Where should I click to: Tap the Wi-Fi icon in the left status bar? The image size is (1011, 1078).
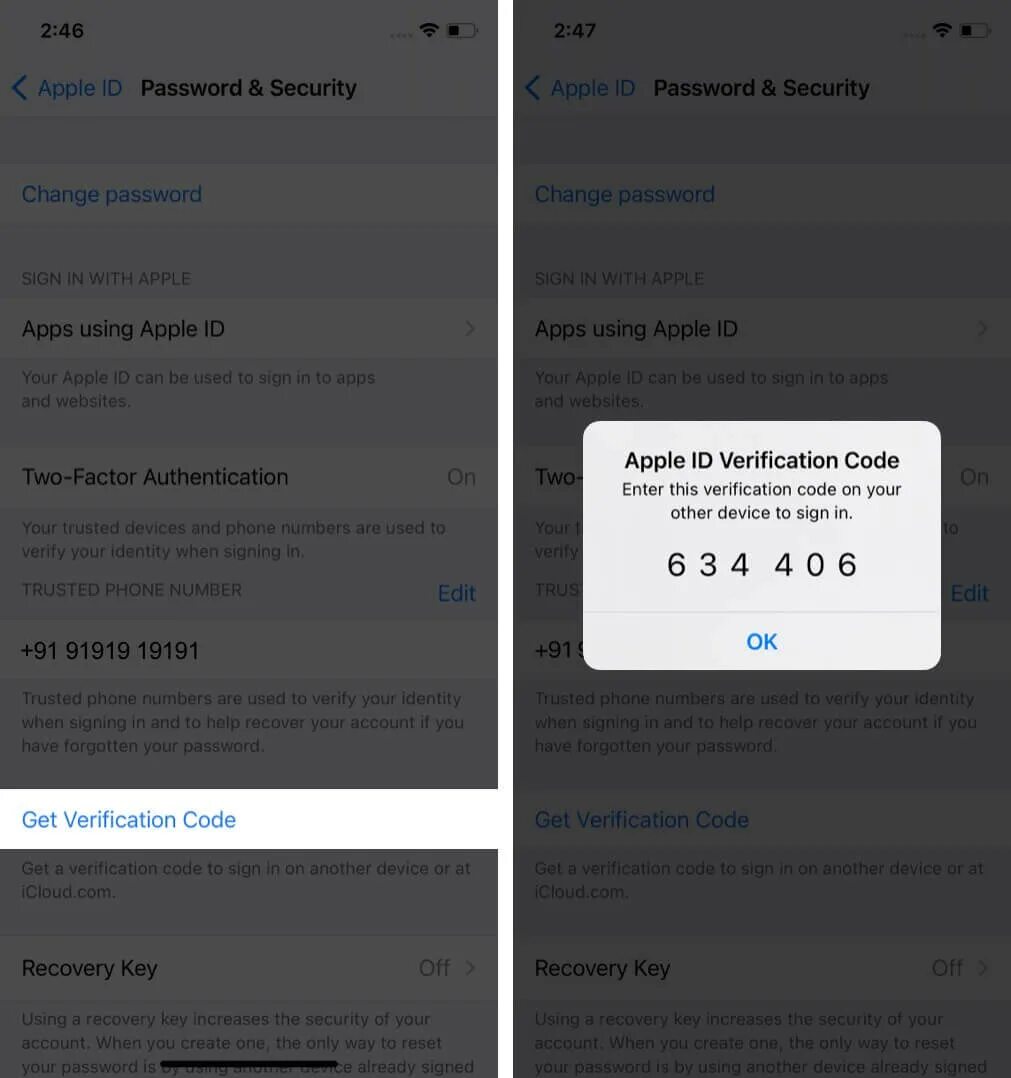pyautogui.click(x=429, y=30)
